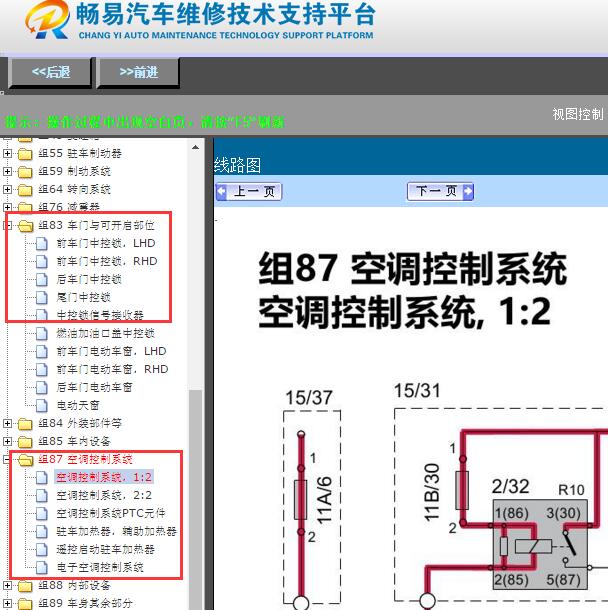The height and width of the screenshot is (610, 608).
Task: Click document icon for 遥控启动驻车加热器
Action: [x=42, y=550]
